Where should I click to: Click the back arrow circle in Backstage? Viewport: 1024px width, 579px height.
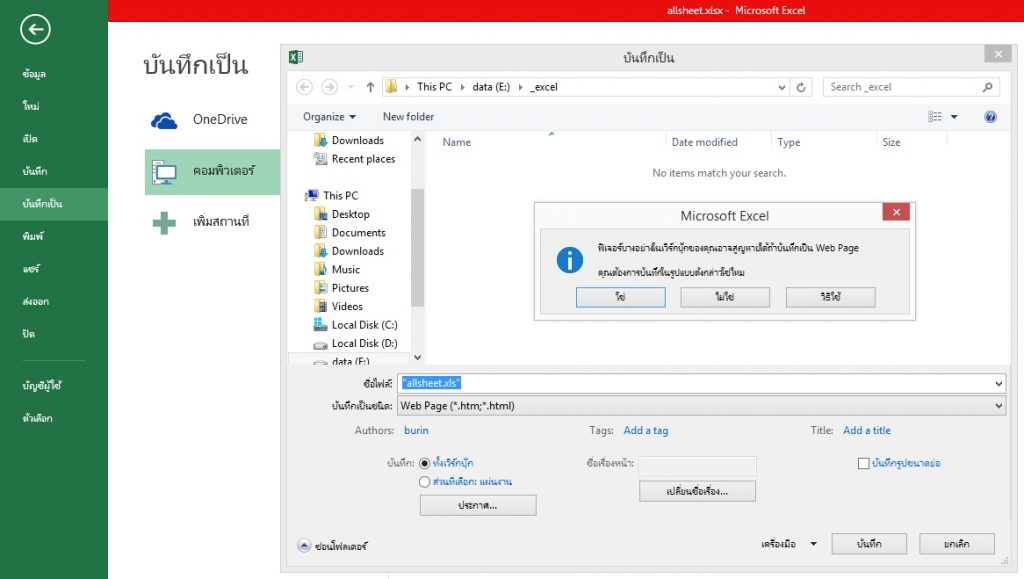35,29
